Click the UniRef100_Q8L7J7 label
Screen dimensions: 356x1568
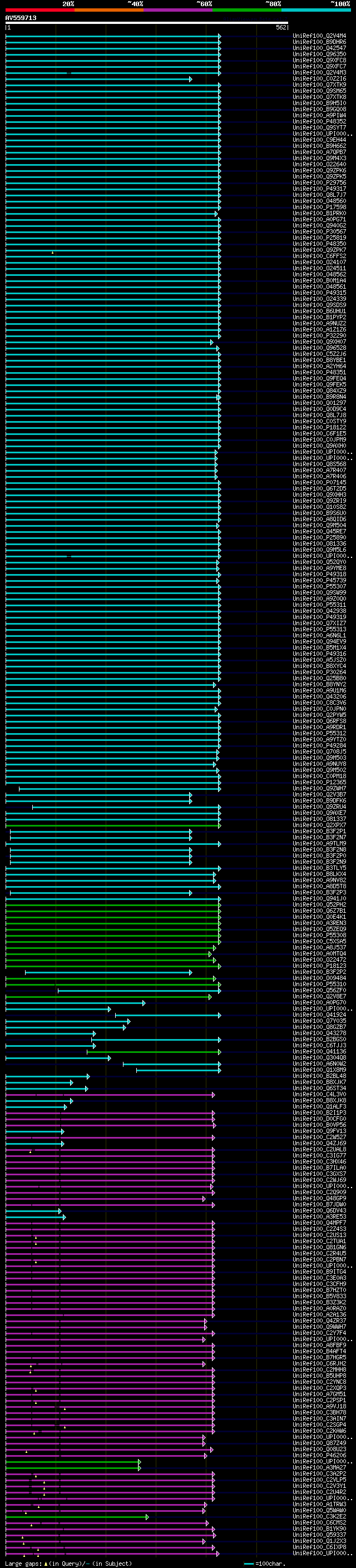point(319,195)
